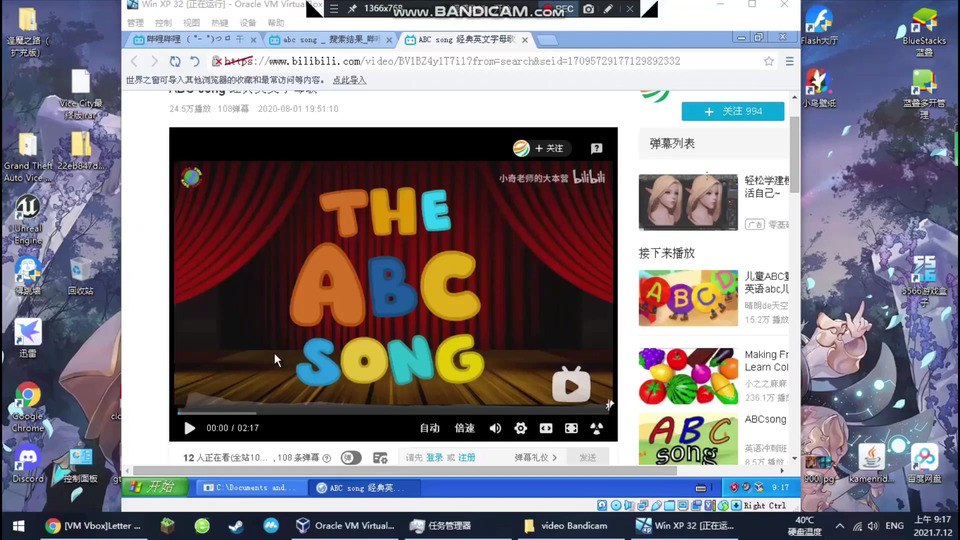The width and height of the screenshot is (960, 540).
Task: Open the ABCsong recommended video thumbnail
Action: [688, 439]
